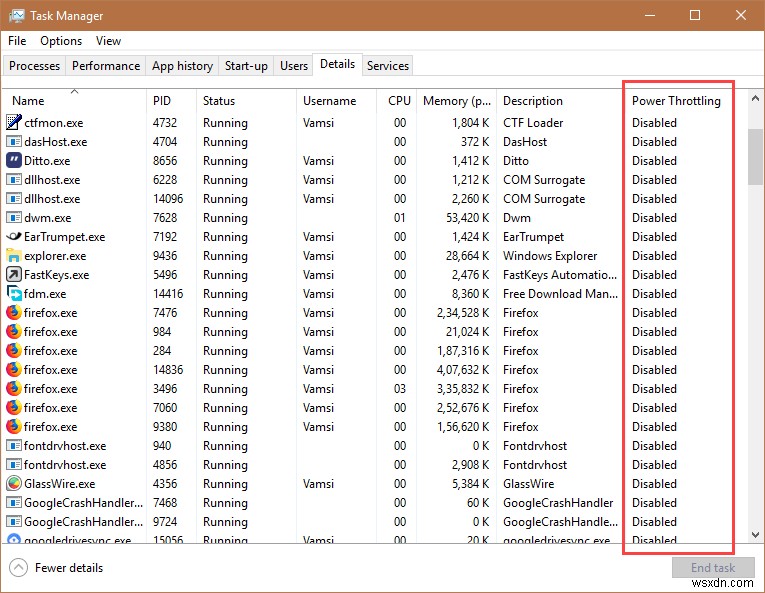765x593 pixels.
Task: Click the GlassWire.exe globe icon
Action: click(14, 483)
